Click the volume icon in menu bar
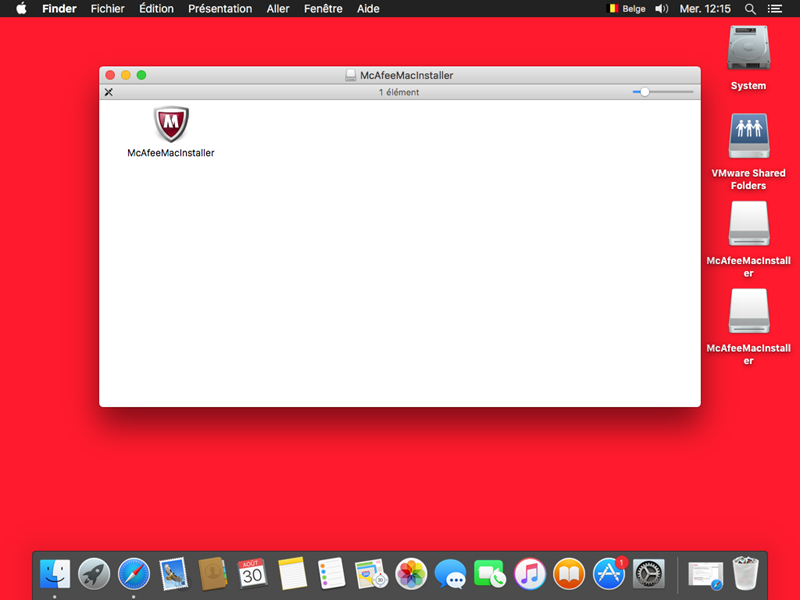800x600 pixels. point(662,9)
